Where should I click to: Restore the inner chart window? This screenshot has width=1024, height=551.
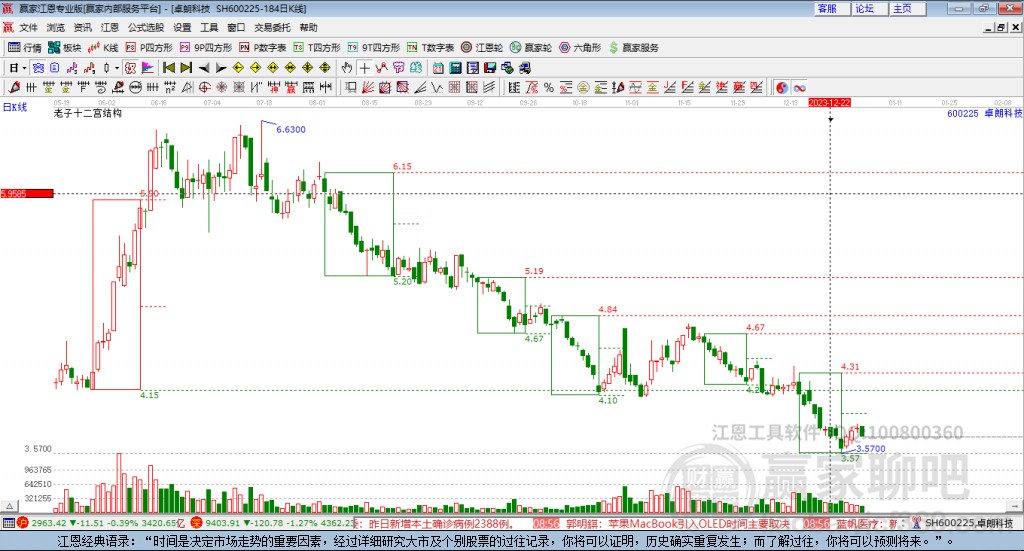(1001, 27)
